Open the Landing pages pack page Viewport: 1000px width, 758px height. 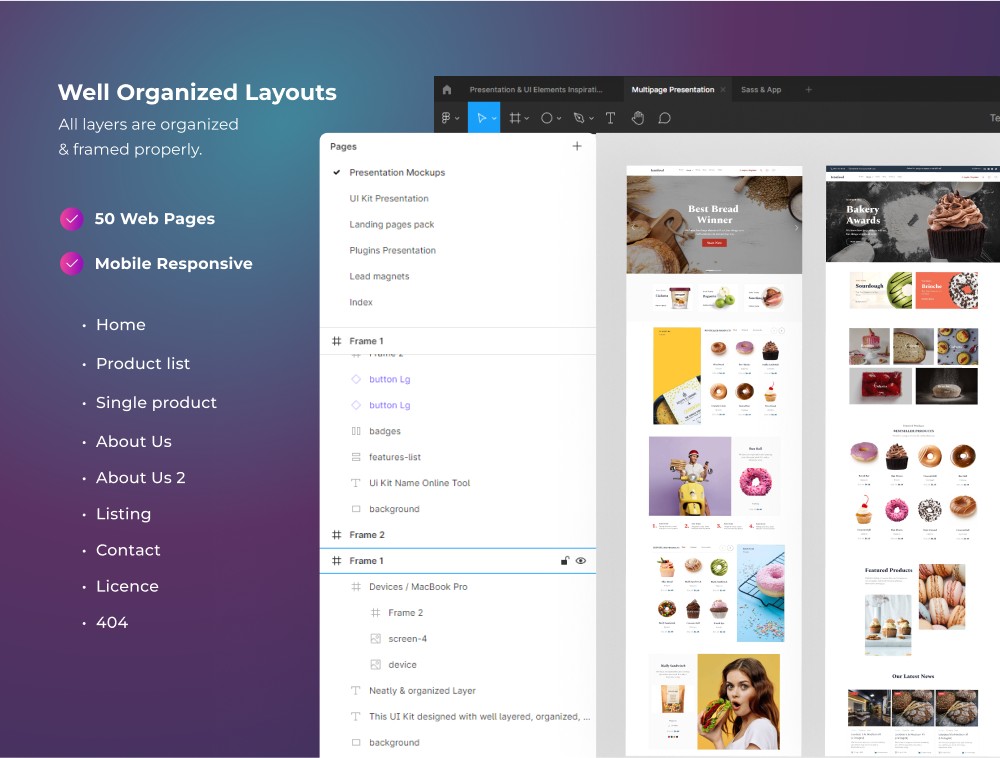391,225
